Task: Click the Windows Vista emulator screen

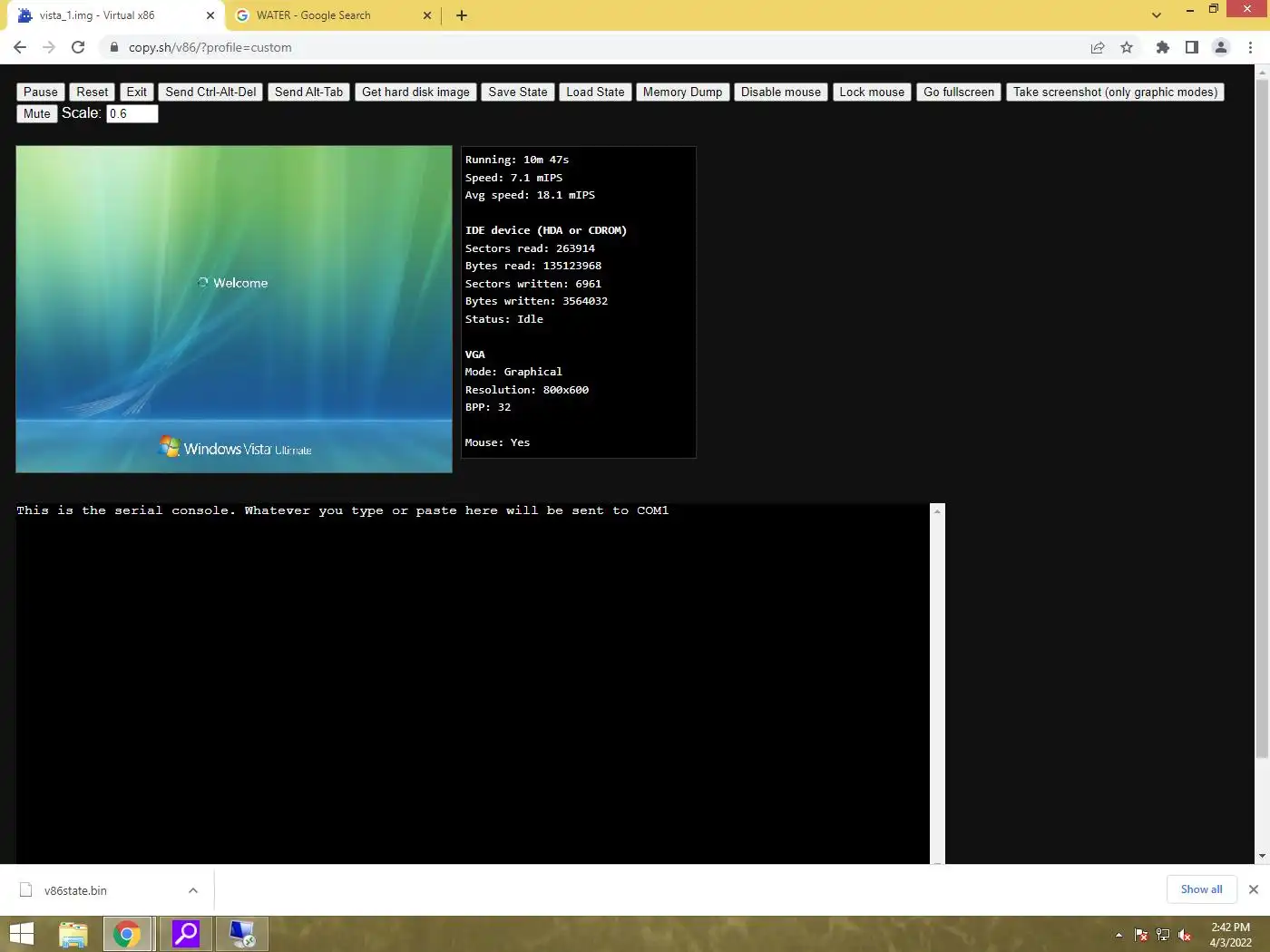Action: point(234,309)
